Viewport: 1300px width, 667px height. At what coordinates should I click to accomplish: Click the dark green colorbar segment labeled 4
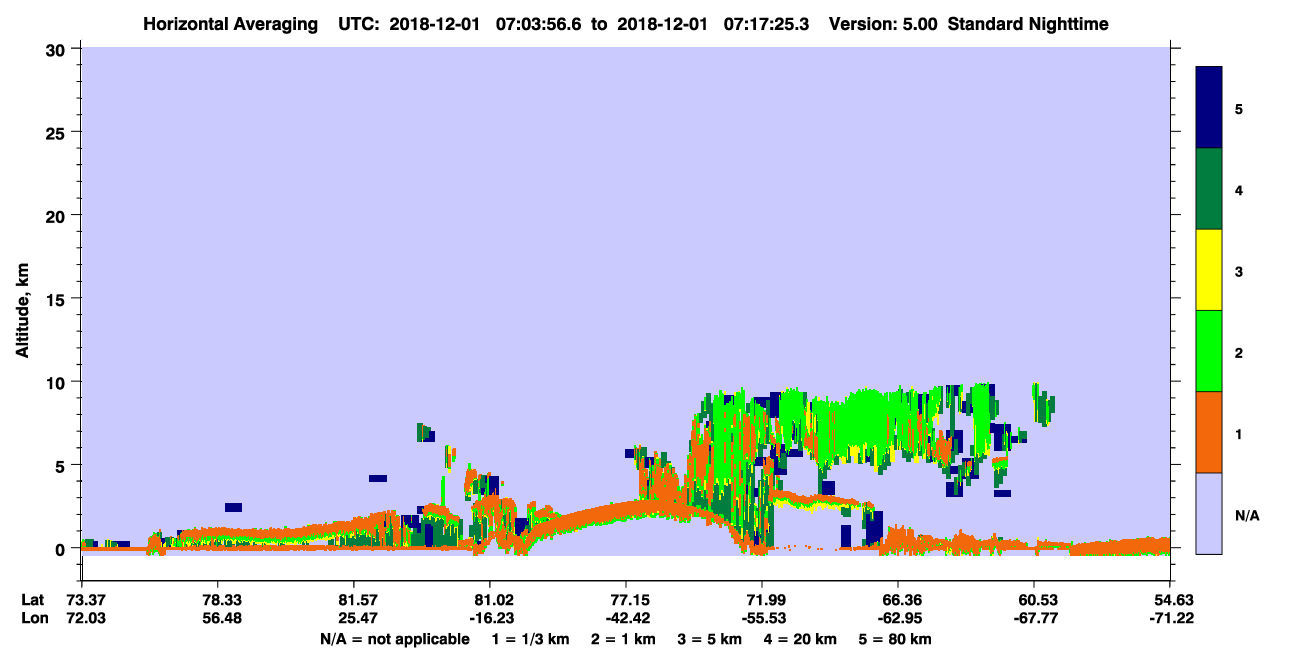pos(1209,189)
